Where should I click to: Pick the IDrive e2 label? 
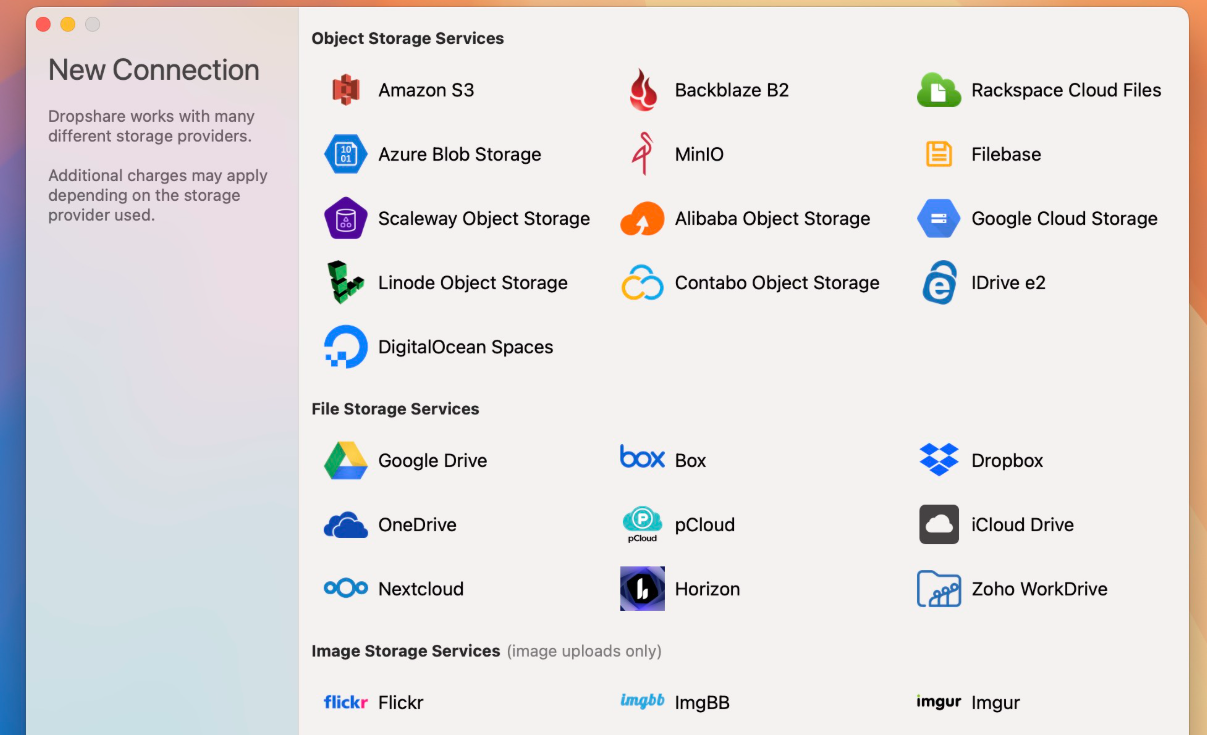coord(1008,282)
